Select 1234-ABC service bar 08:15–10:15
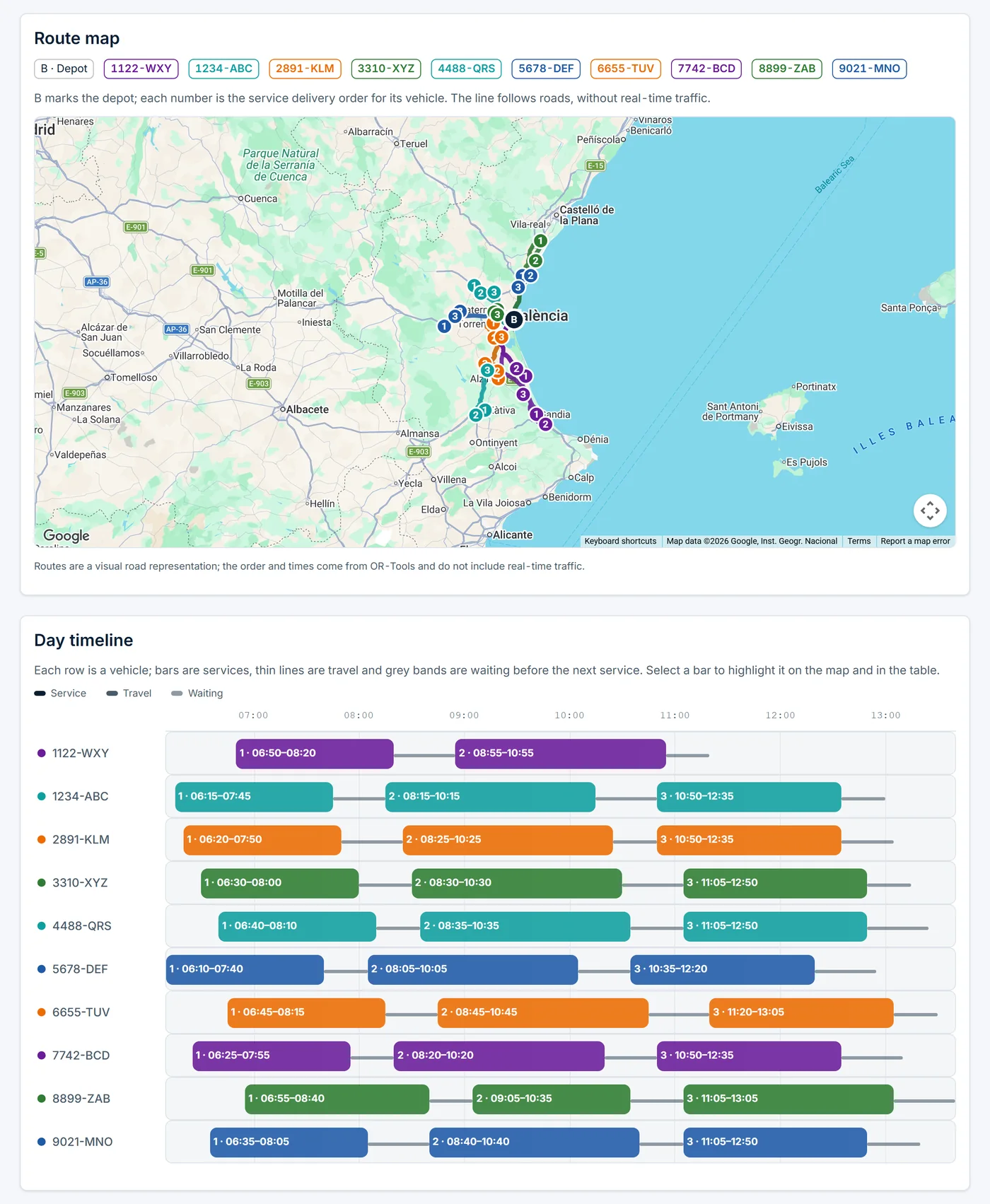Image resolution: width=990 pixels, height=1204 pixels. pos(490,797)
